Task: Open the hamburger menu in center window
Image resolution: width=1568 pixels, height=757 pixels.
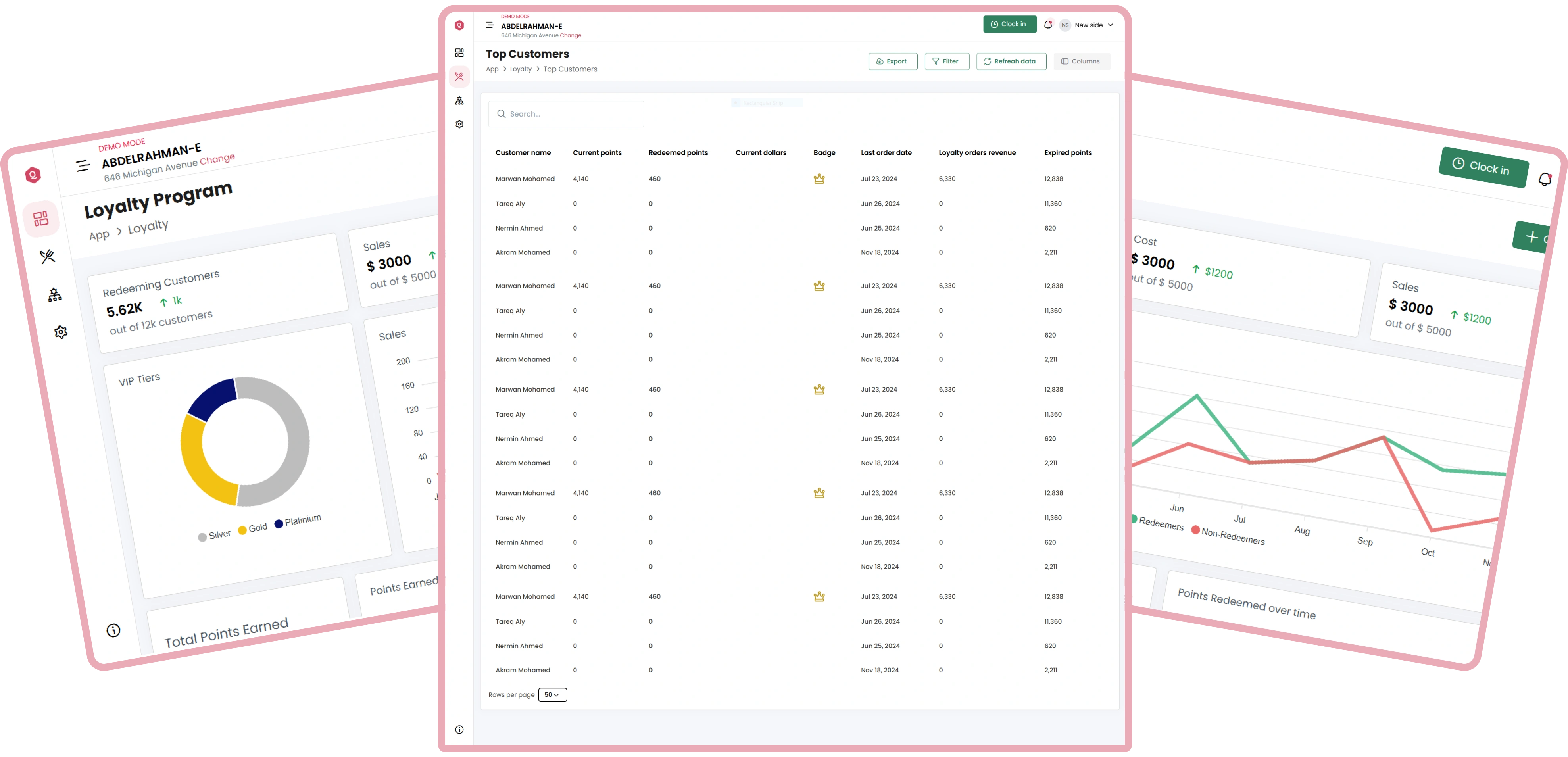Action: click(489, 25)
